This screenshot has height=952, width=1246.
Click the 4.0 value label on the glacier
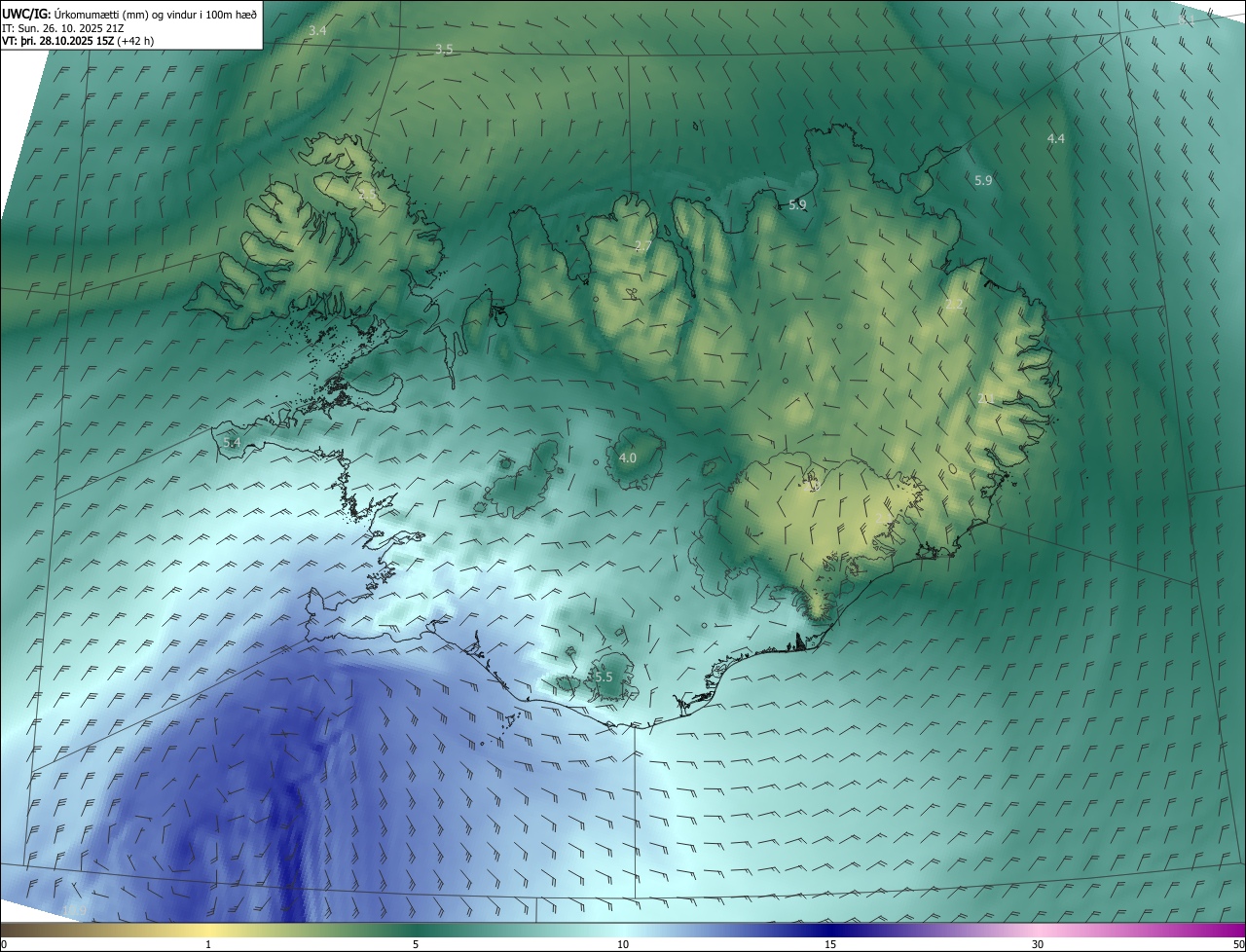pyautogui.click(x=628, y=458)
